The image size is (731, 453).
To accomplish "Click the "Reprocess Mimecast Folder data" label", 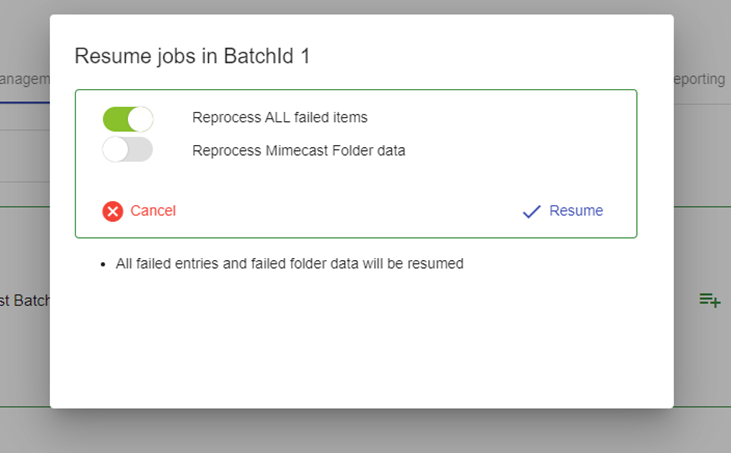I will (298, 151).
